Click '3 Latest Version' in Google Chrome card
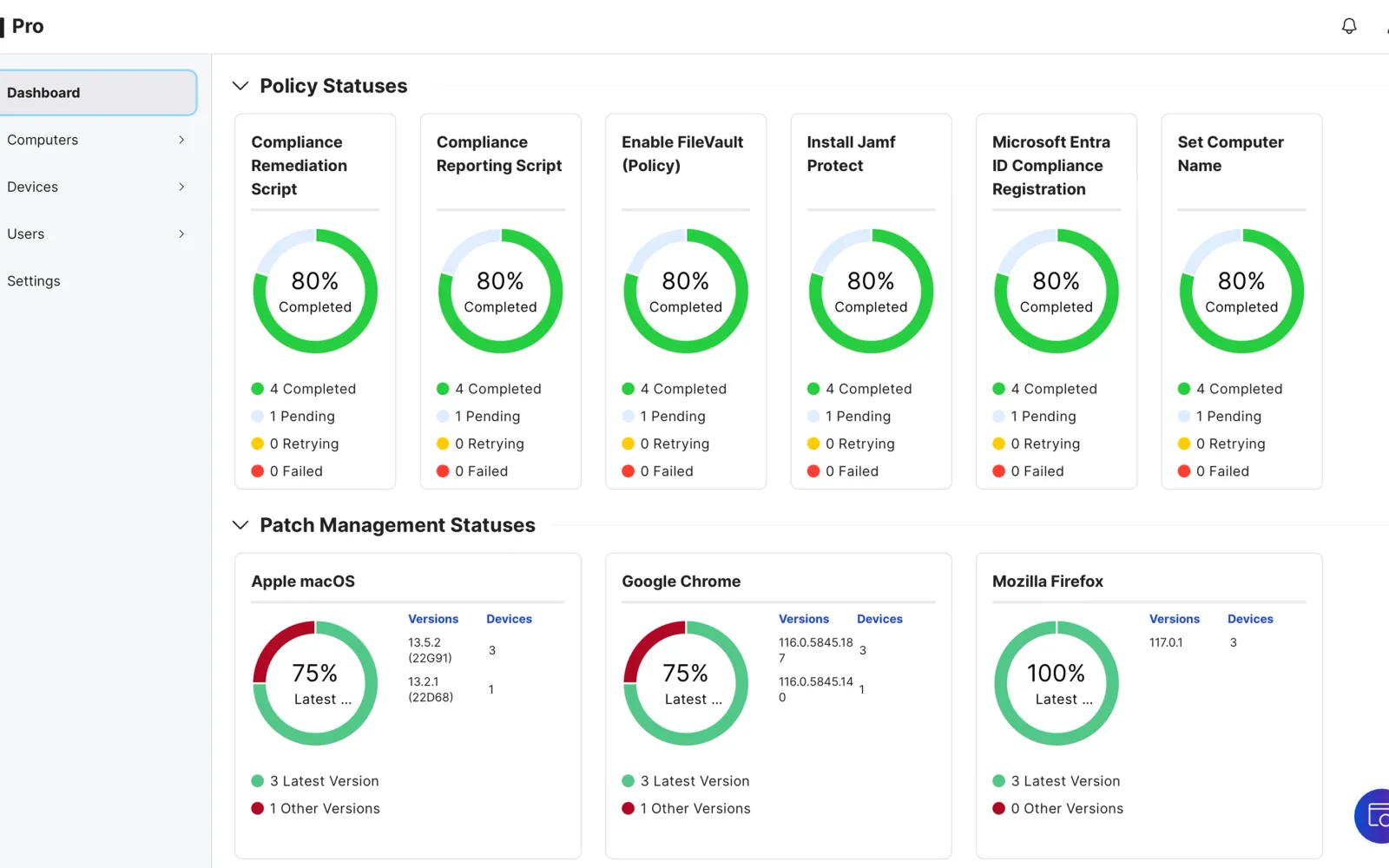Screen dimensions: 1389x868 click(686, 781)
